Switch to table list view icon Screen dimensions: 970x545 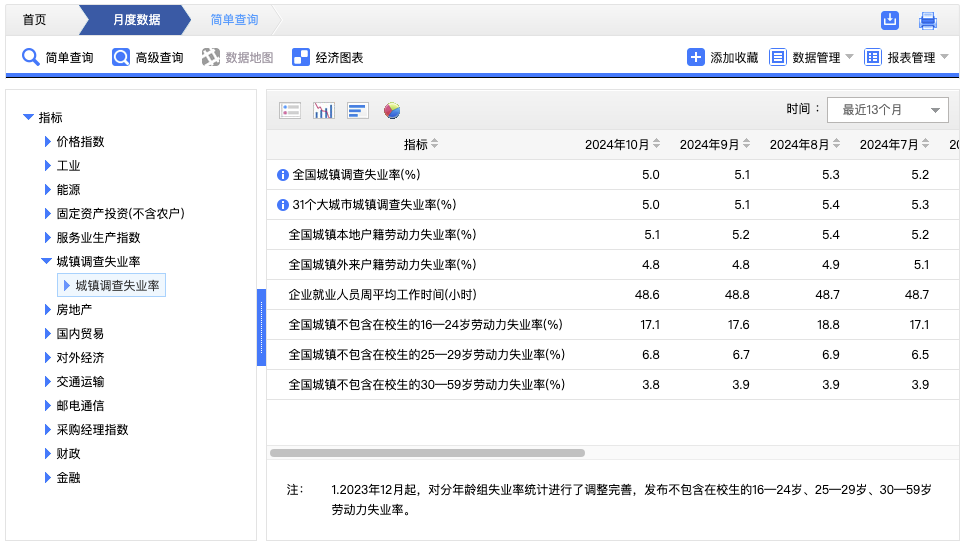coord(290,110)
